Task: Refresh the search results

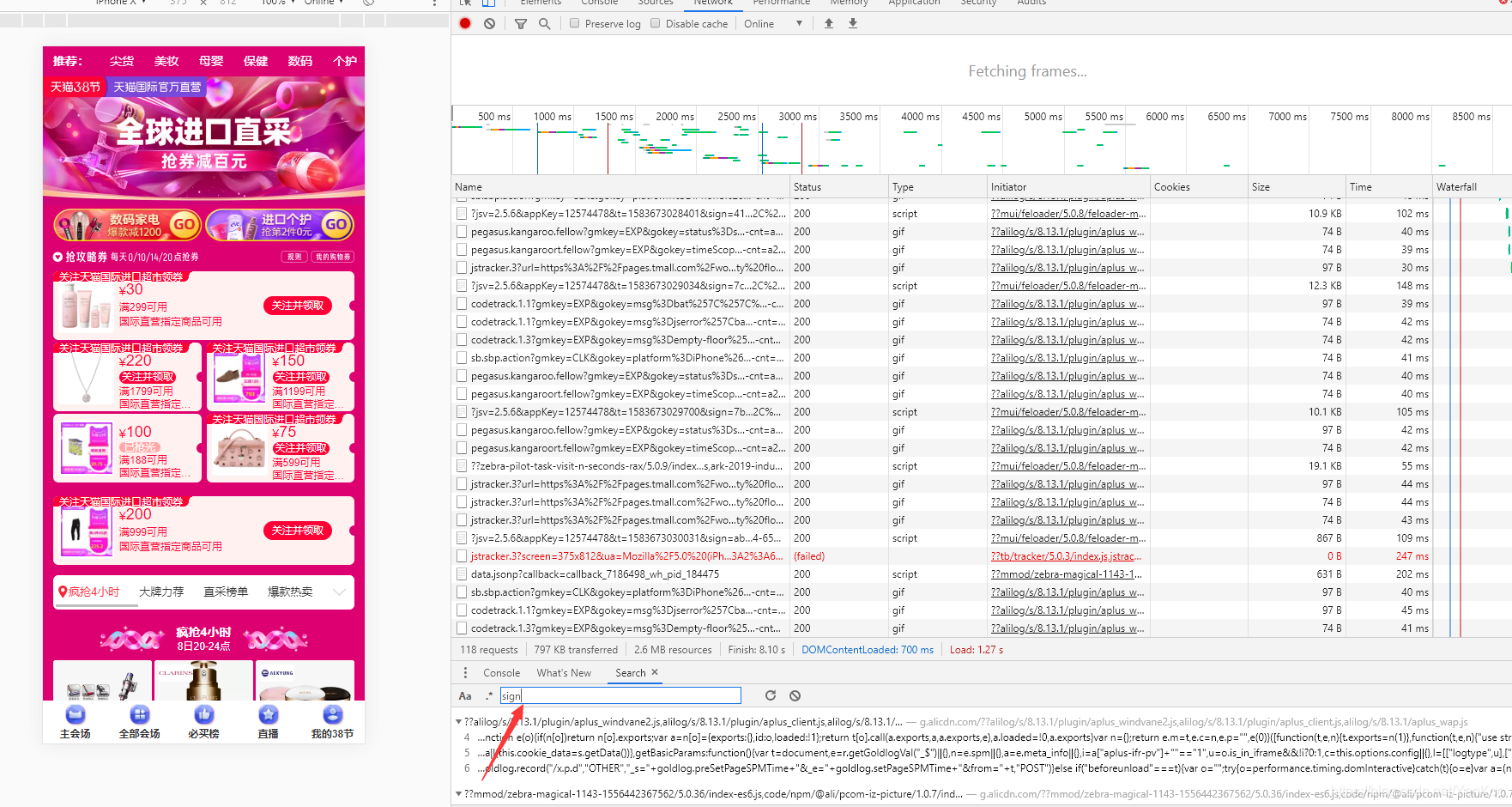Action: click(x=771, y=695)
